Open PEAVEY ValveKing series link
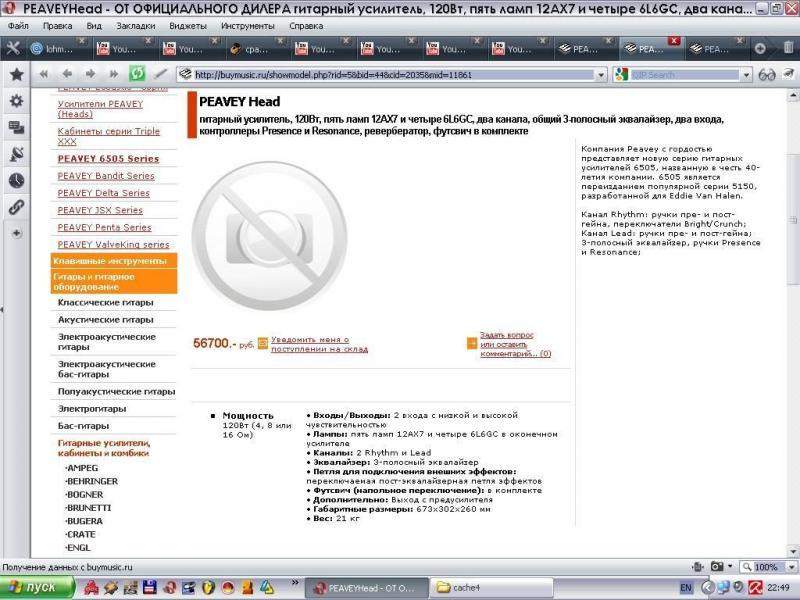The image size is (800, 600). (113, 244)
